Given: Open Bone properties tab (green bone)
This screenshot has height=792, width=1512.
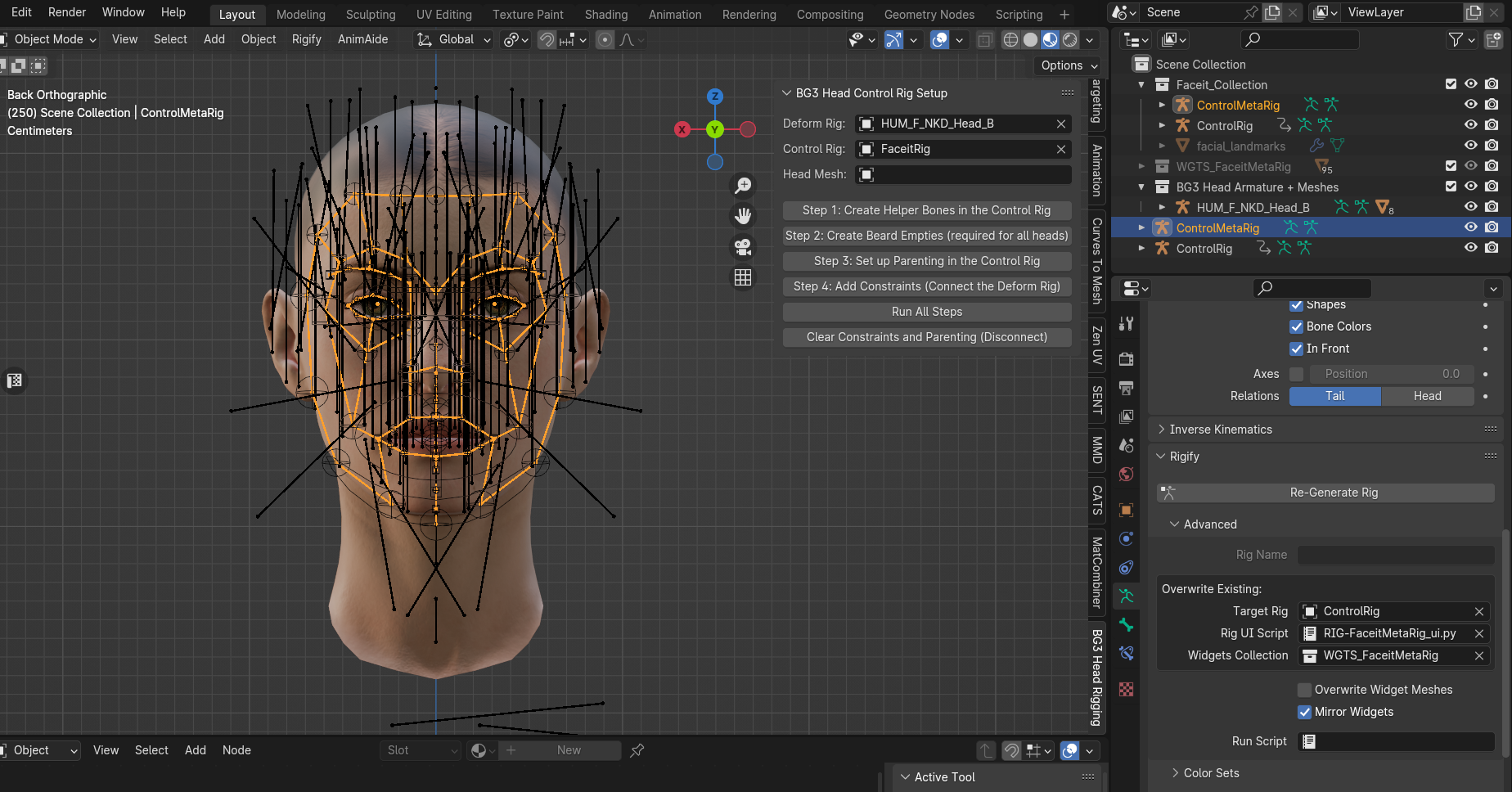Looking at the screenshot, I should point(1127,625).
